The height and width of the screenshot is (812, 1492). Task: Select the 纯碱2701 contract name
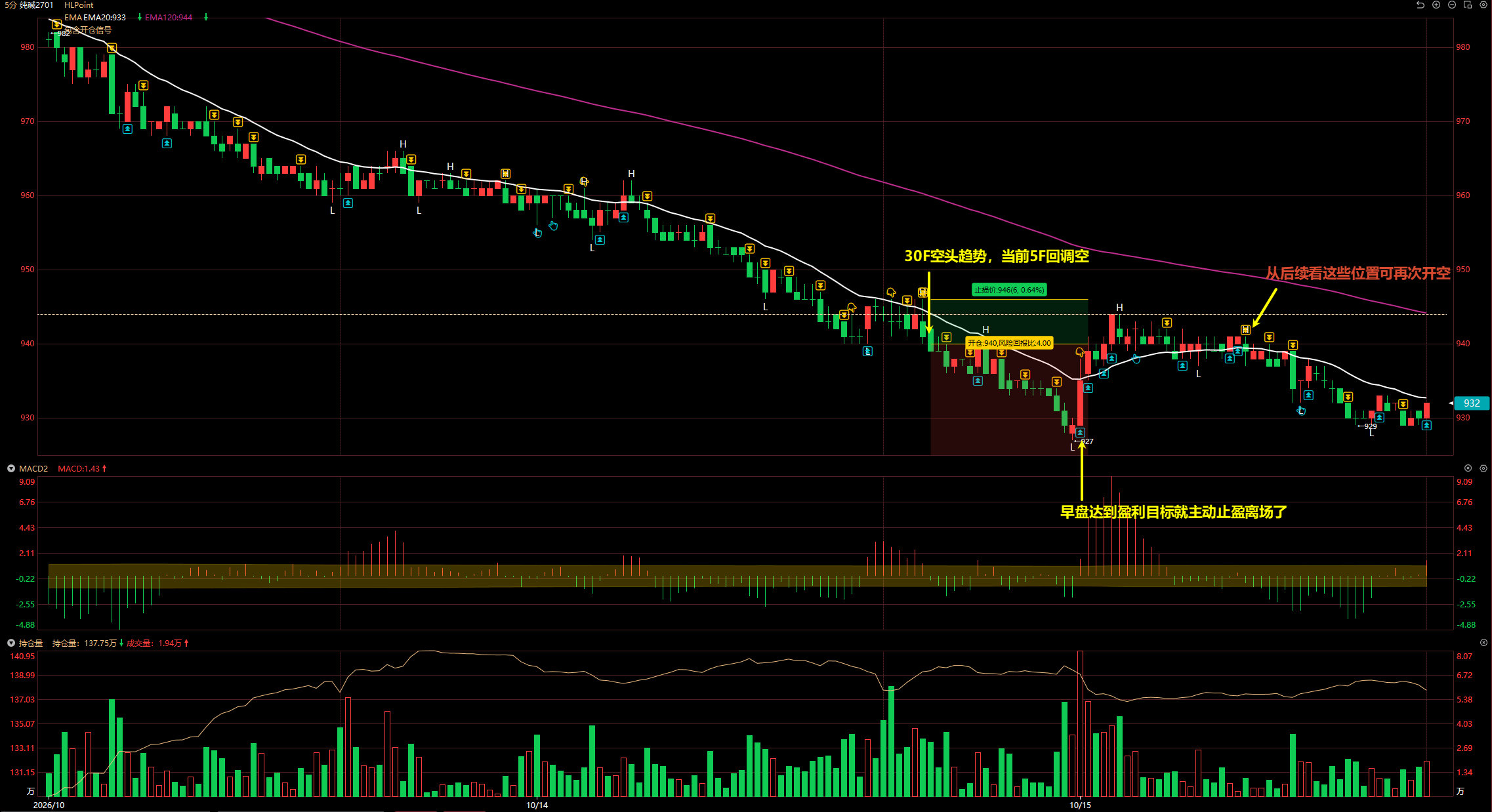[37, 5]
